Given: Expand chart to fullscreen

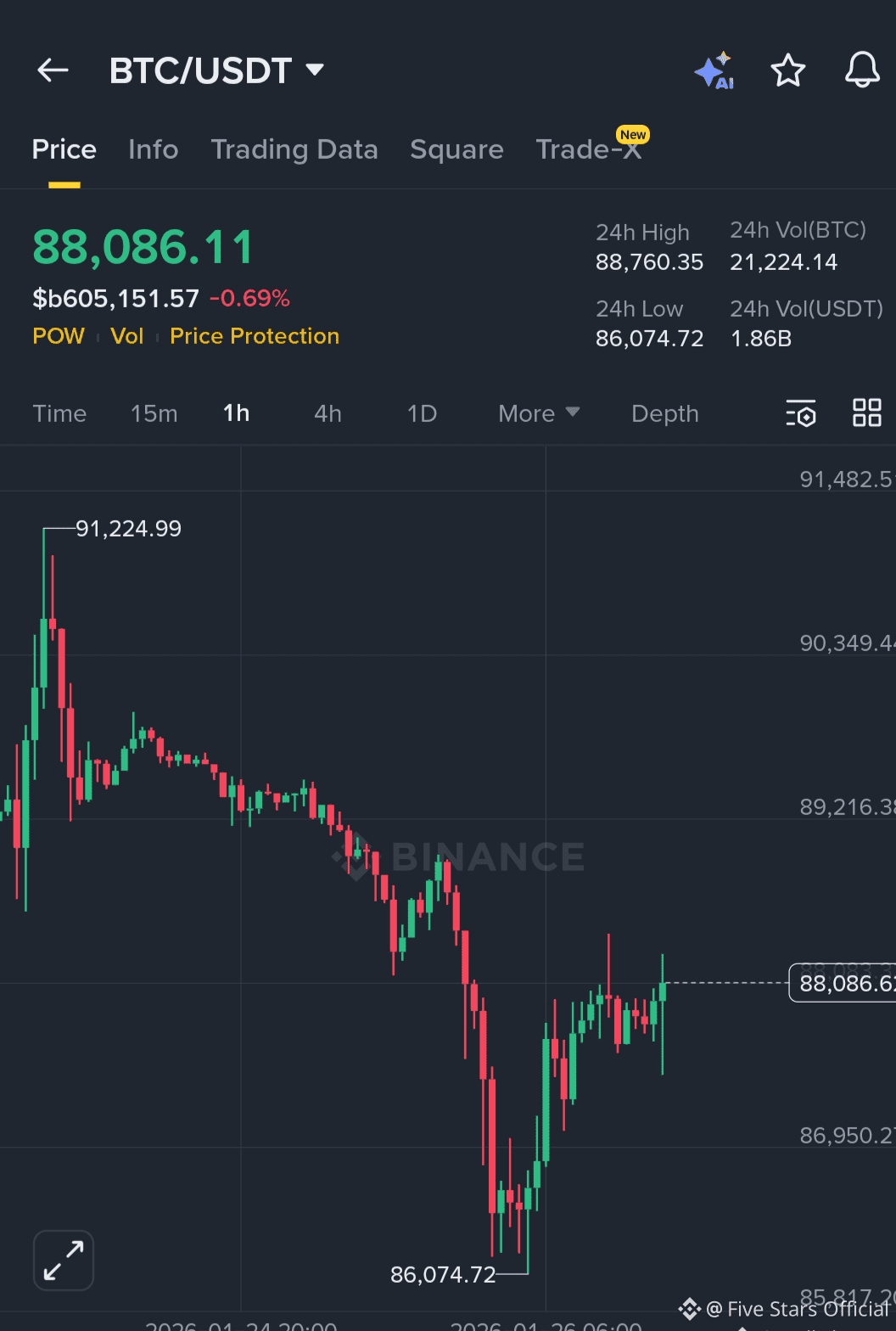Looking at the screenshot, I should coord(64,1261).
